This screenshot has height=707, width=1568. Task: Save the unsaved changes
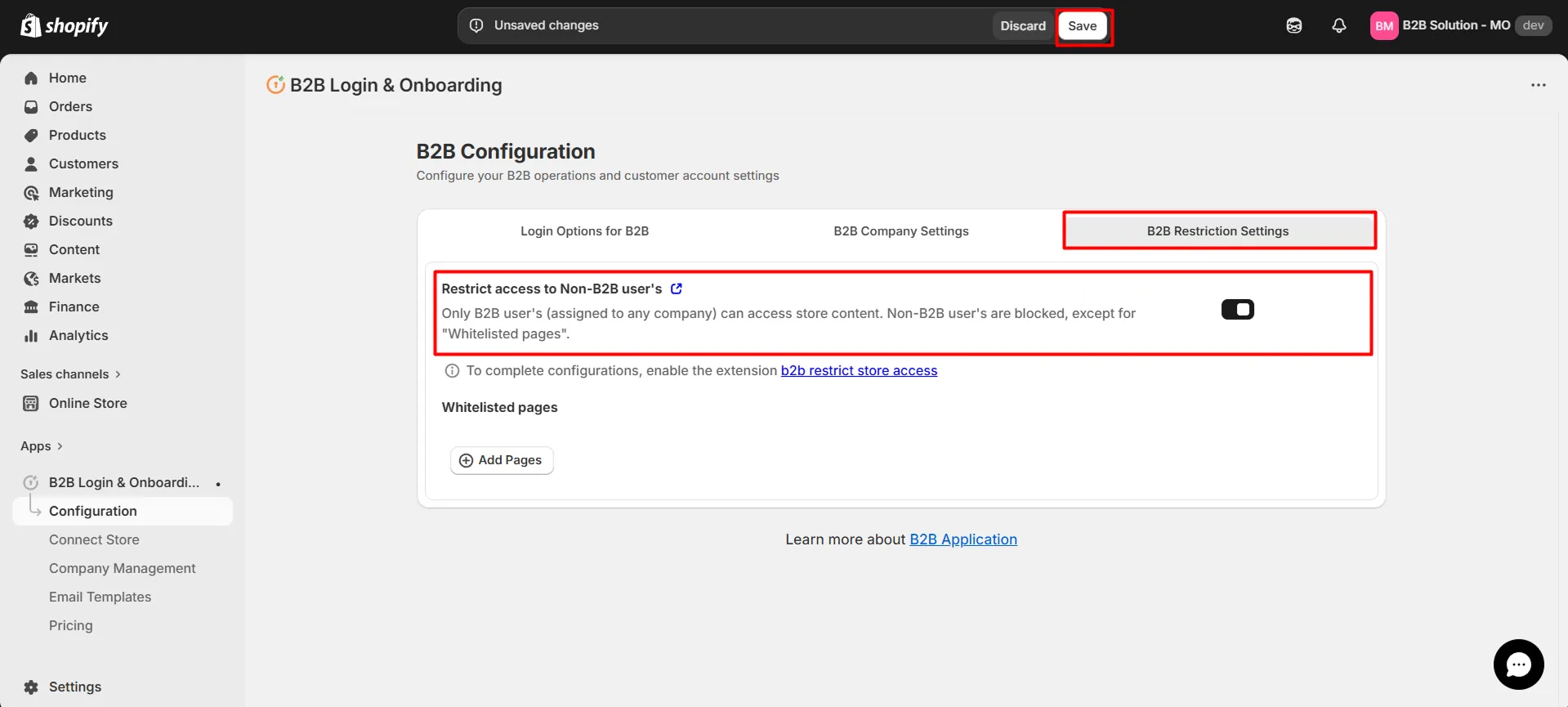click(1083, 26)
